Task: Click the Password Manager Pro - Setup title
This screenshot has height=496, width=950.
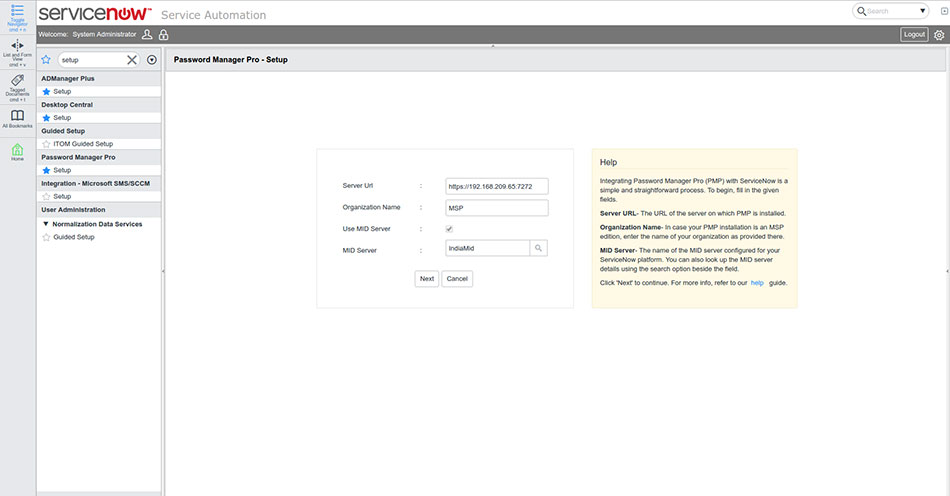Action: (x=231, y=59)
